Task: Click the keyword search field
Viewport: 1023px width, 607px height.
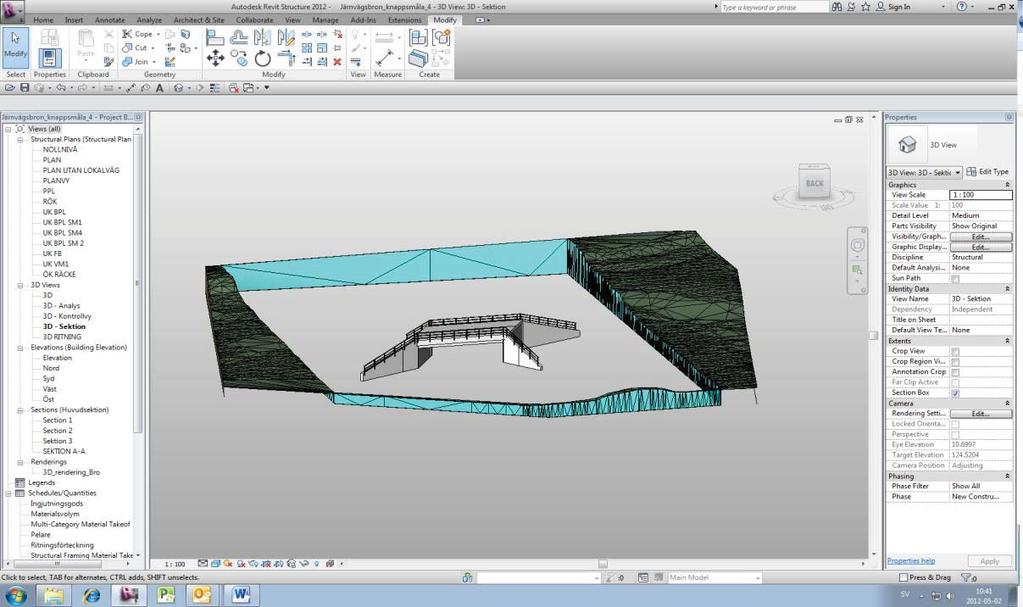Action: click(774, 7)
